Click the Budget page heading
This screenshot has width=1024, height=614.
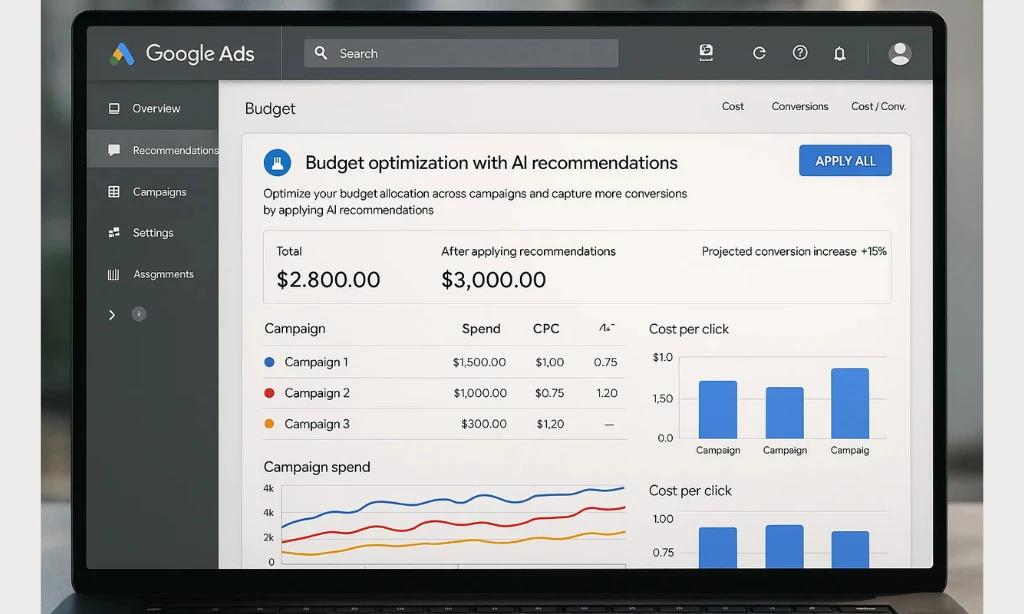click(270, 108)
